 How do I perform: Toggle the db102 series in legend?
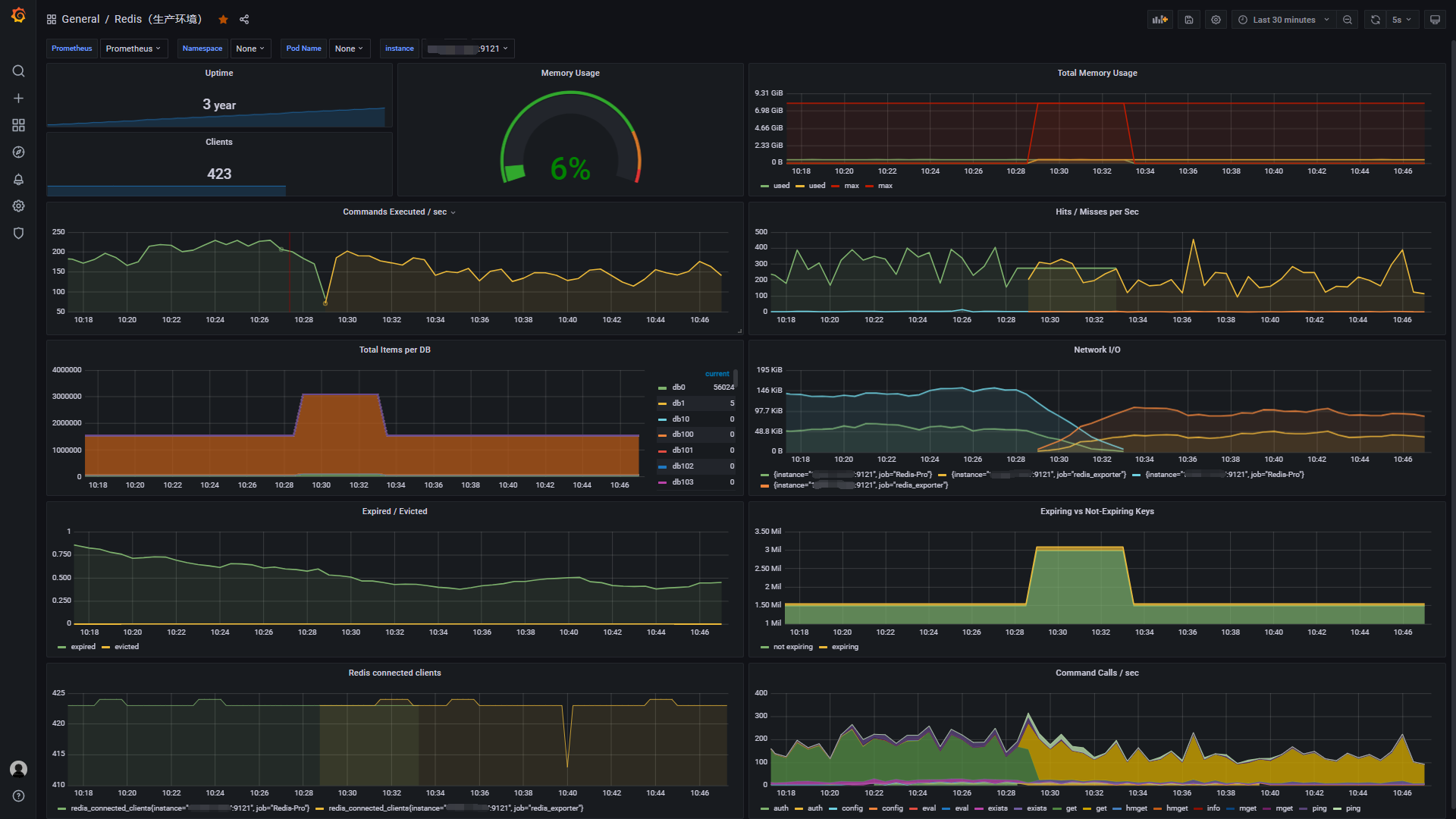point(682,466)
